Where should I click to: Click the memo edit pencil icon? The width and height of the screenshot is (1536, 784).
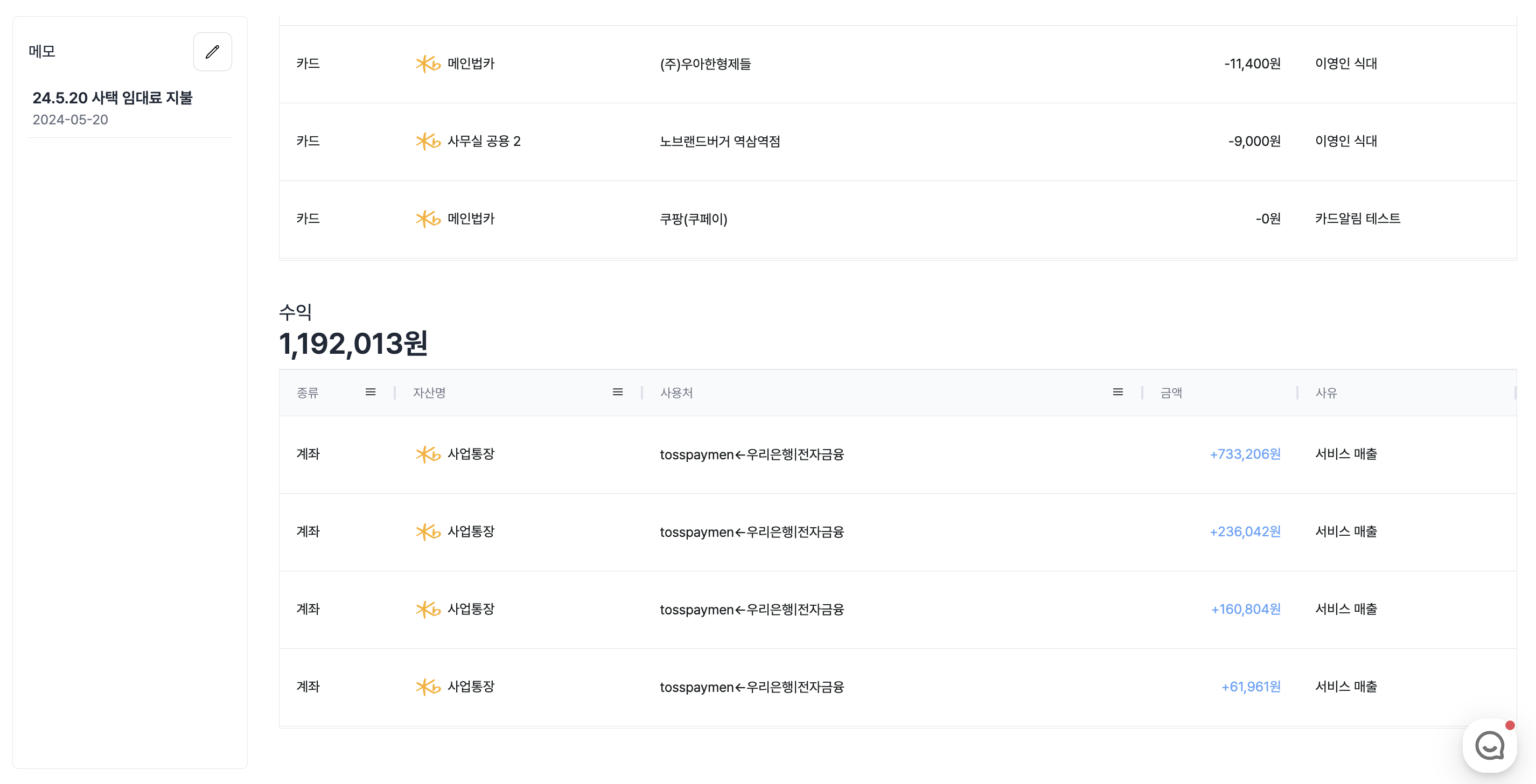(x=212, y=52)
